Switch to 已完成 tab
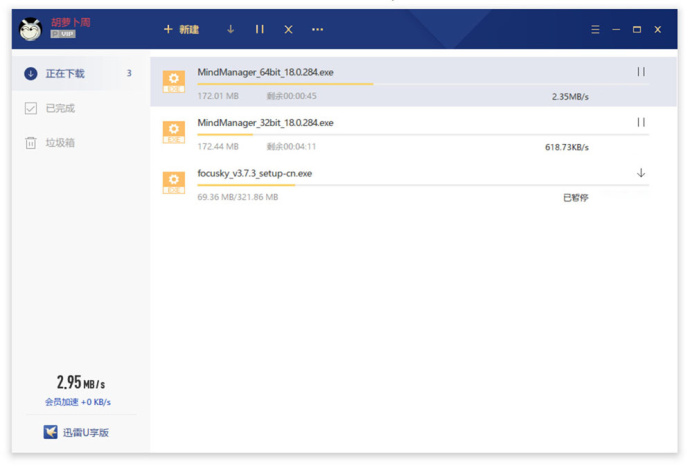Viewport: 690px width, 468px height. 81,108
